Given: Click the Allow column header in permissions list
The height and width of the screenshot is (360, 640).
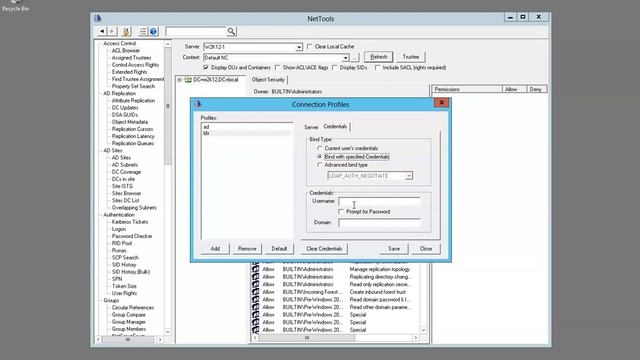Looking at the screenshot, I should click(x=514, y=89).
